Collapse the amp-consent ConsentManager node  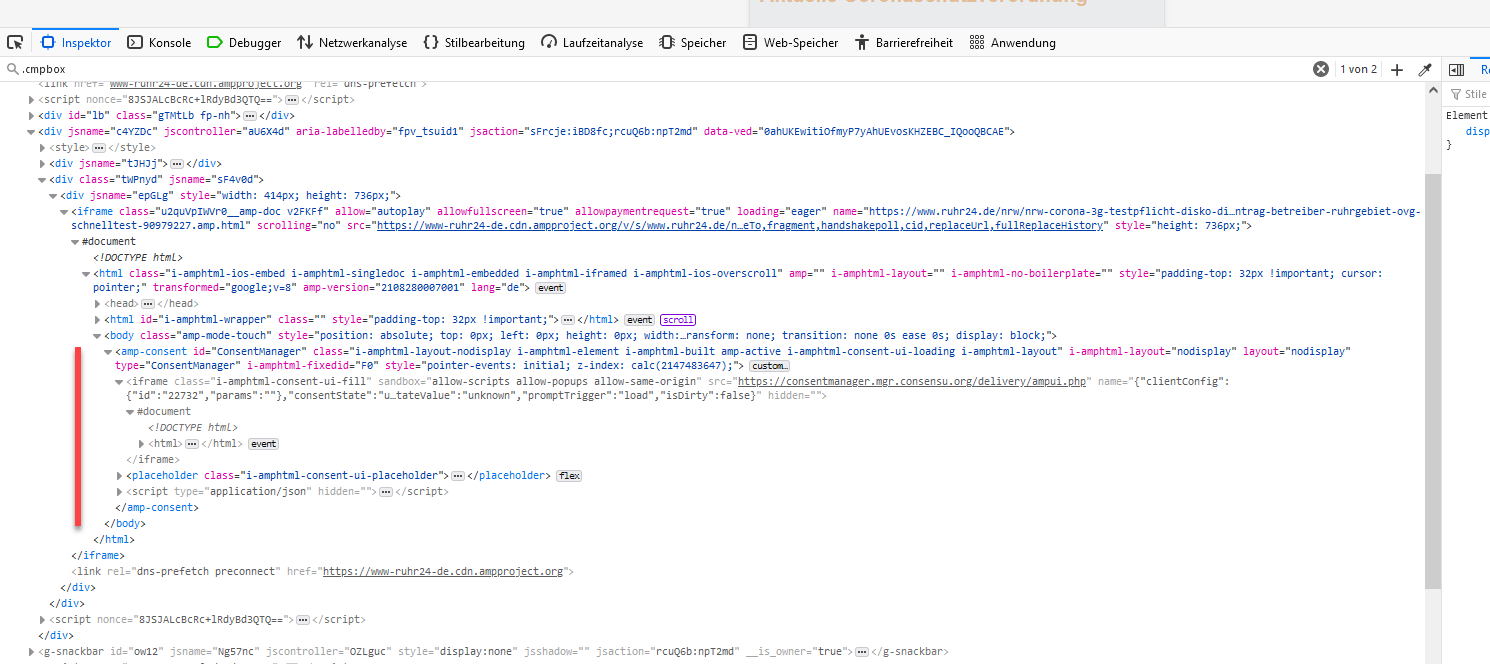(106, 351)
